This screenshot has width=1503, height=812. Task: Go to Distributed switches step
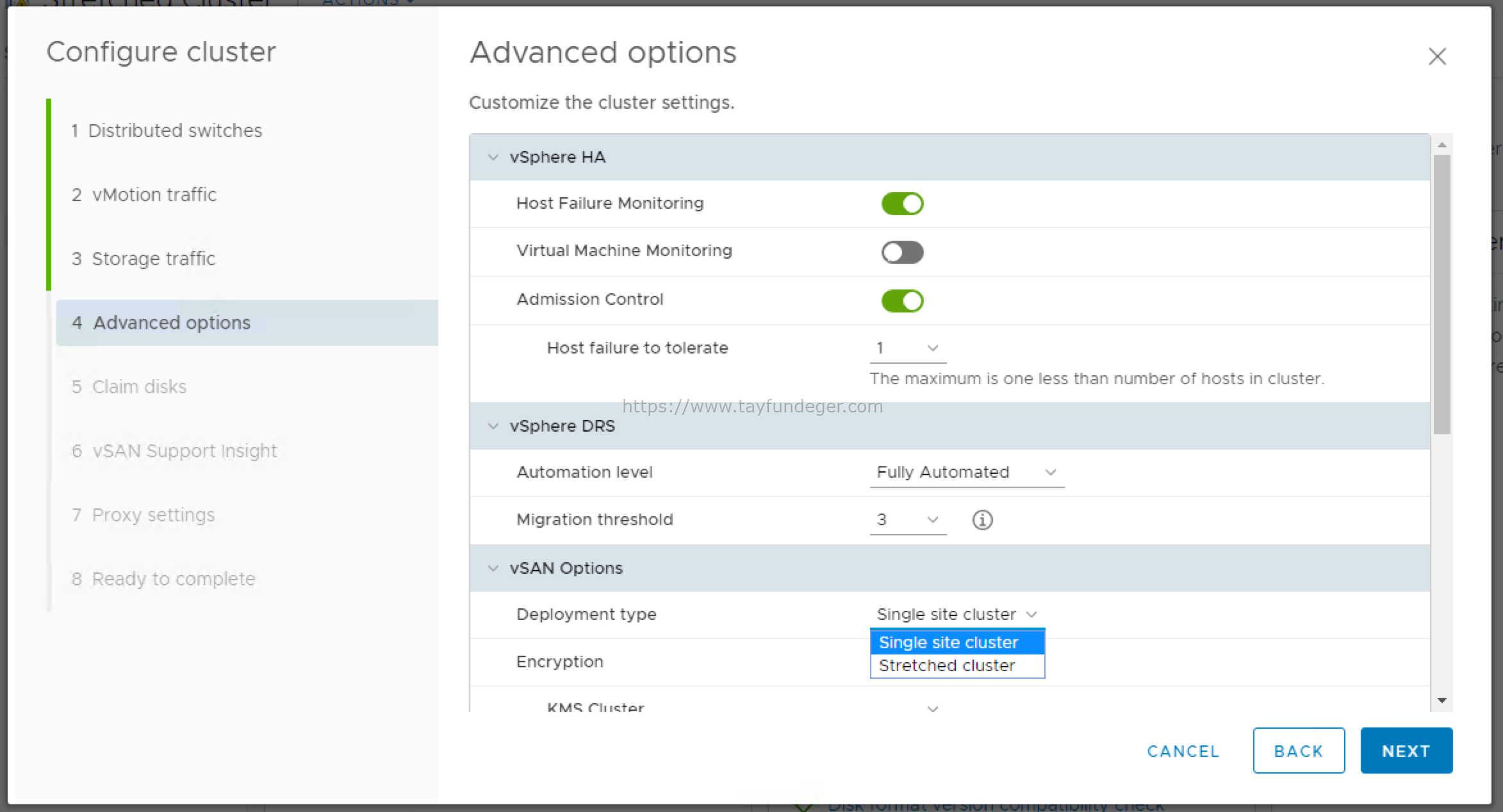[x=167, y=131]
